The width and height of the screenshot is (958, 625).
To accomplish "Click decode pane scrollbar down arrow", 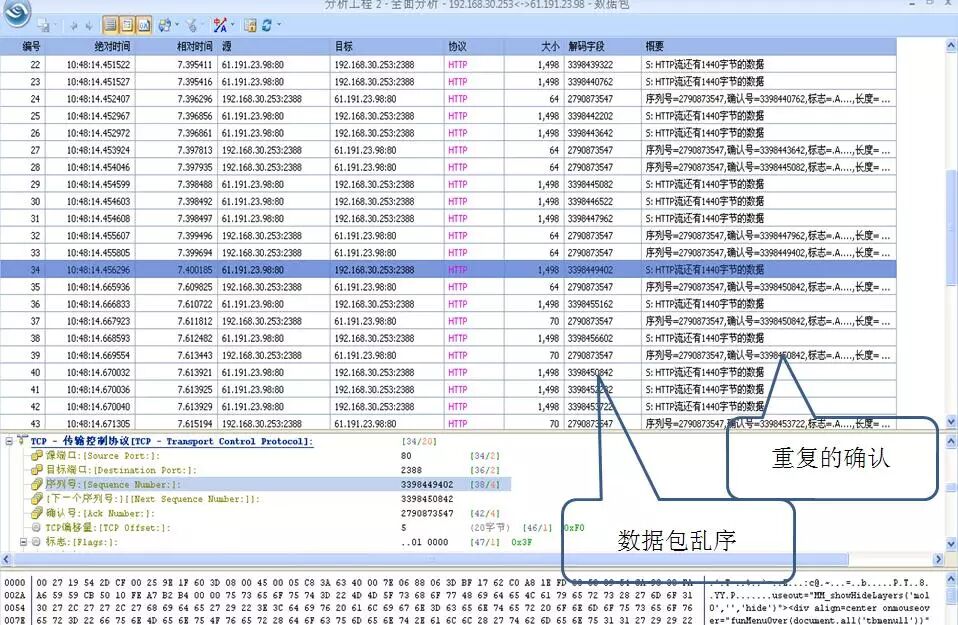I will point(951,544).
